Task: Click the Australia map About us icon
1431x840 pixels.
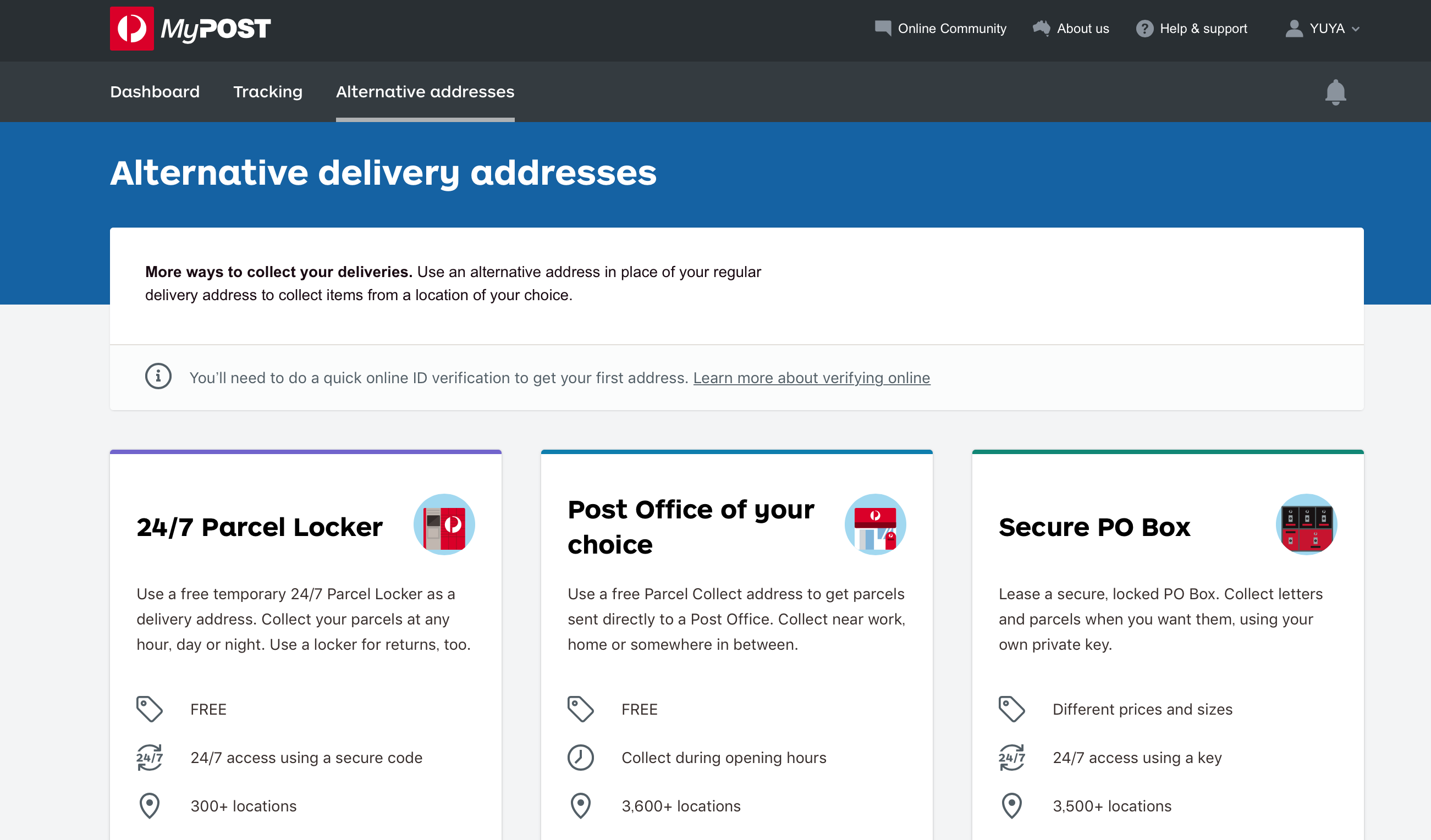Action: [1042, 29]
